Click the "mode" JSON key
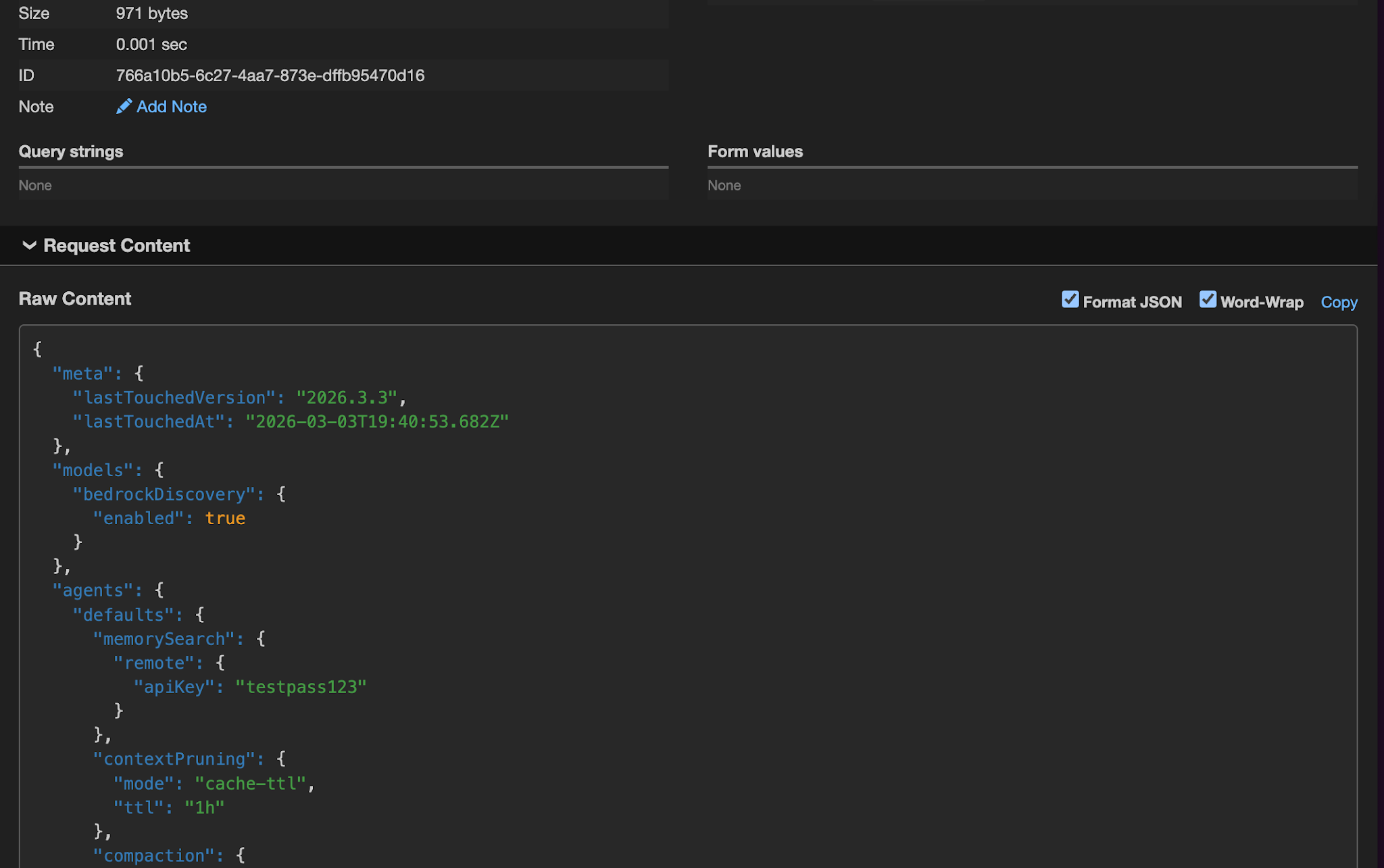The height and width of the screenshot is (868, 1384). click(x=144, y=784)
